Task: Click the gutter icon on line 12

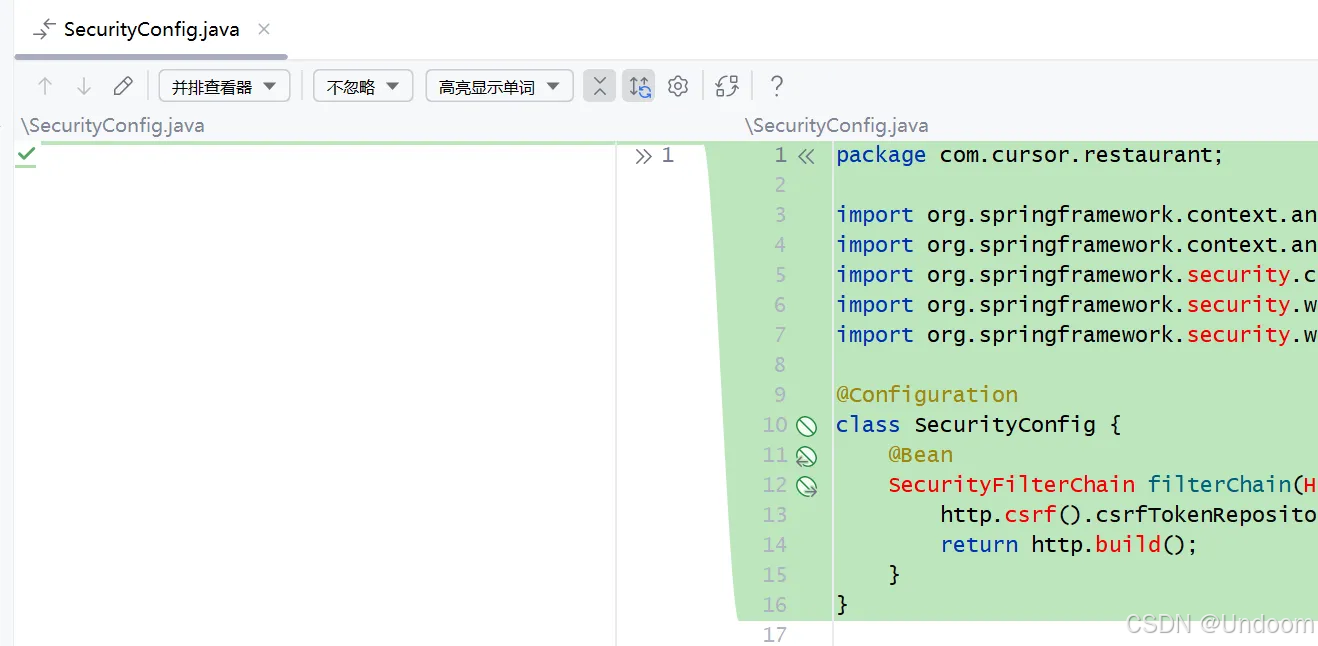Action: (807, 486)
